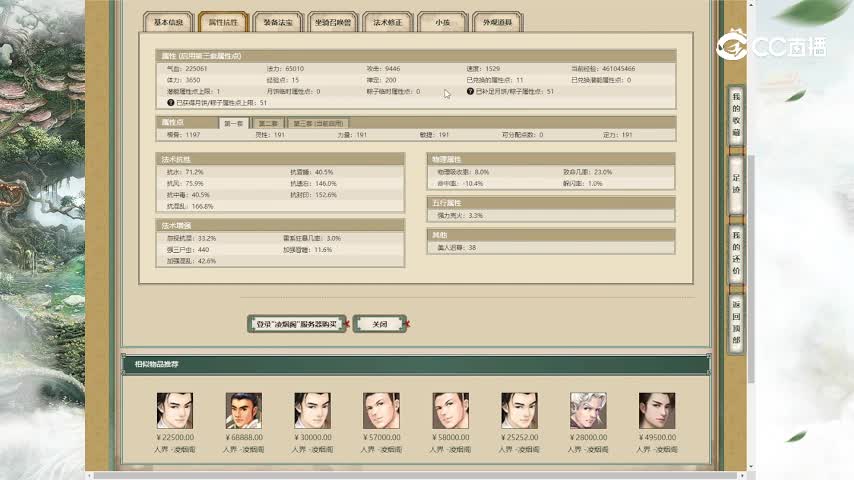
Task: Open the ¥30000.00 character portrait
Action: click(x=312, y=411)
